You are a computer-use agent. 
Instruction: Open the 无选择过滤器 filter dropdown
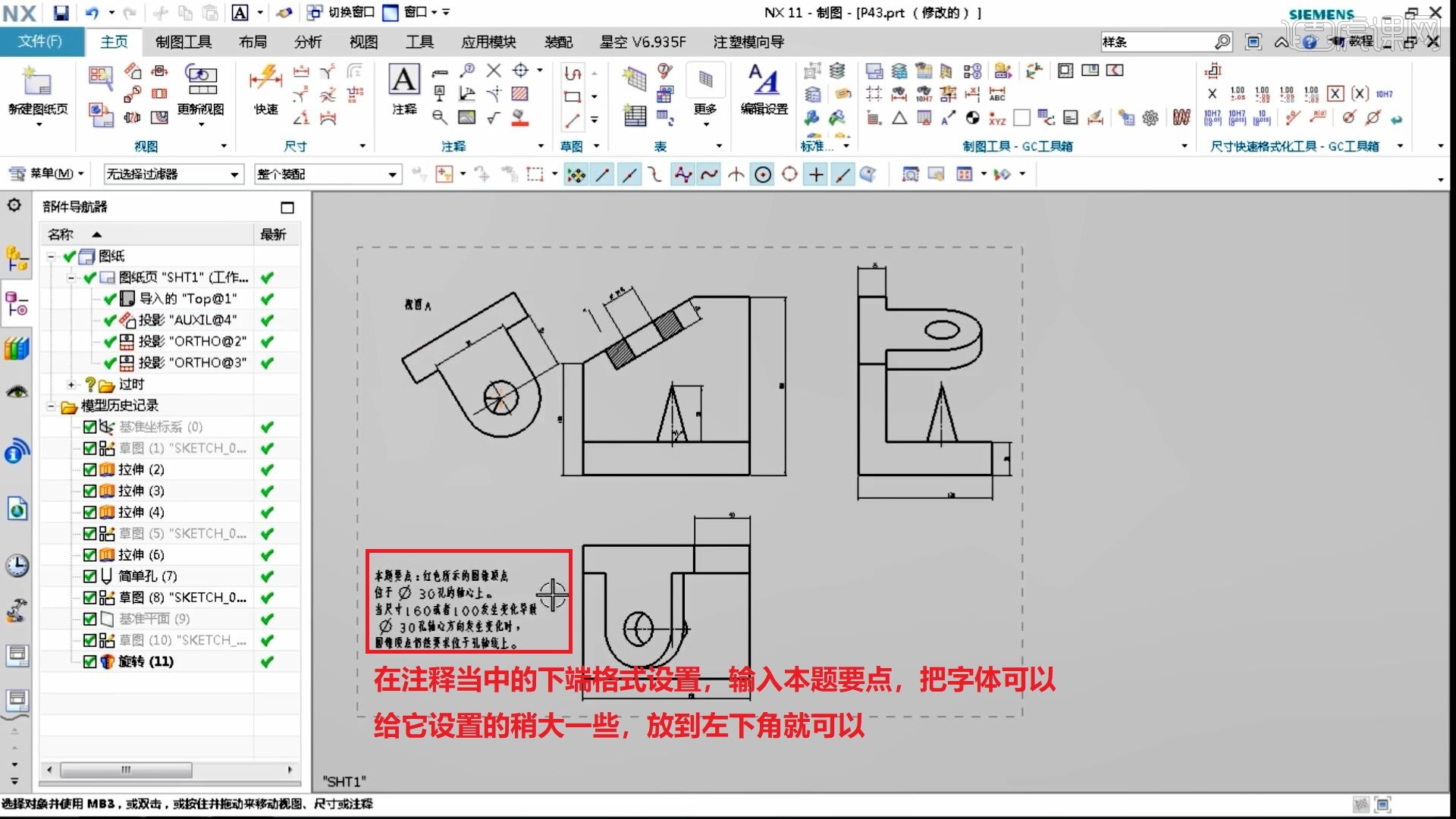coord(232,174)
